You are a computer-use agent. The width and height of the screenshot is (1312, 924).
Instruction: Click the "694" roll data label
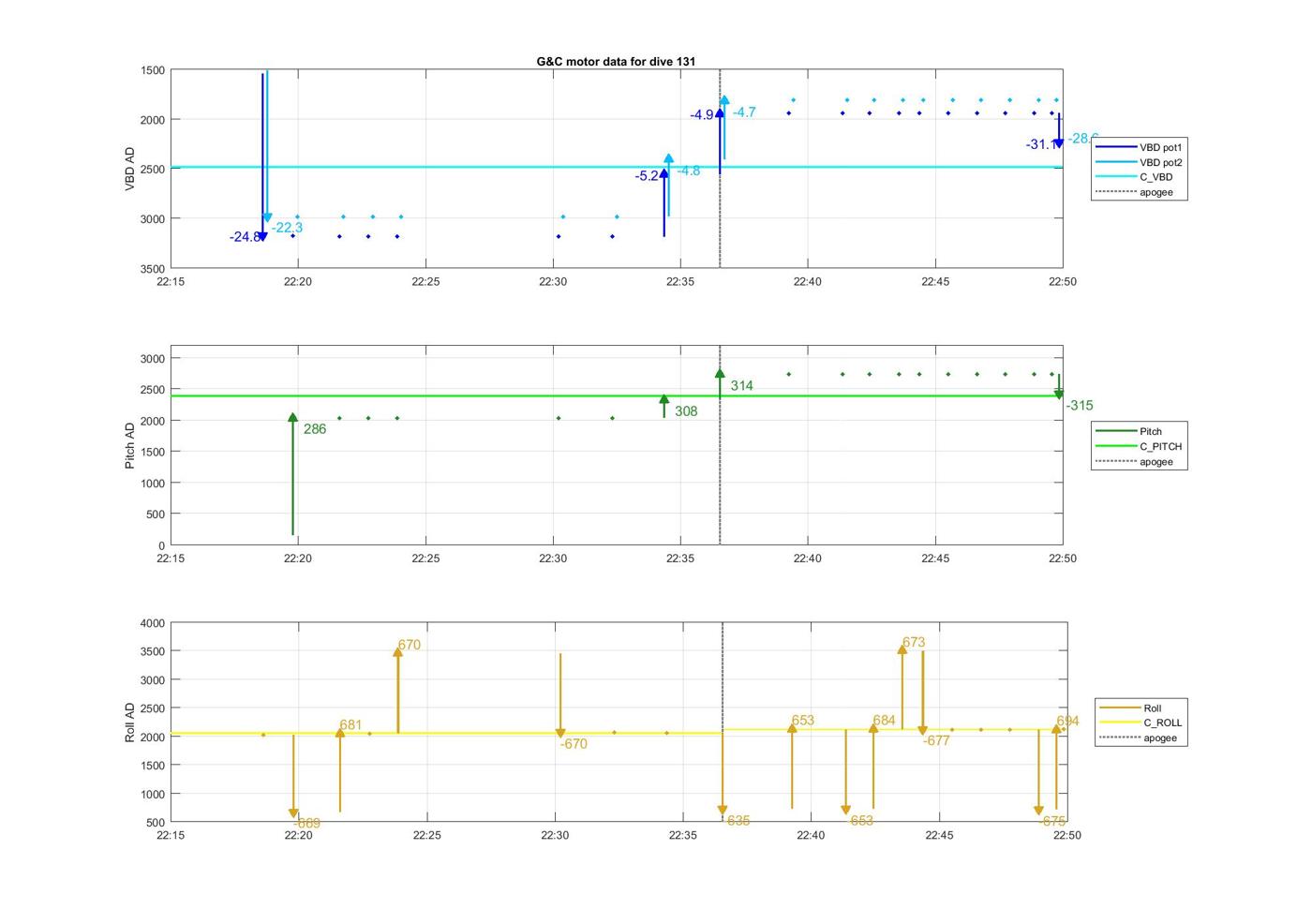[1067, 722]
